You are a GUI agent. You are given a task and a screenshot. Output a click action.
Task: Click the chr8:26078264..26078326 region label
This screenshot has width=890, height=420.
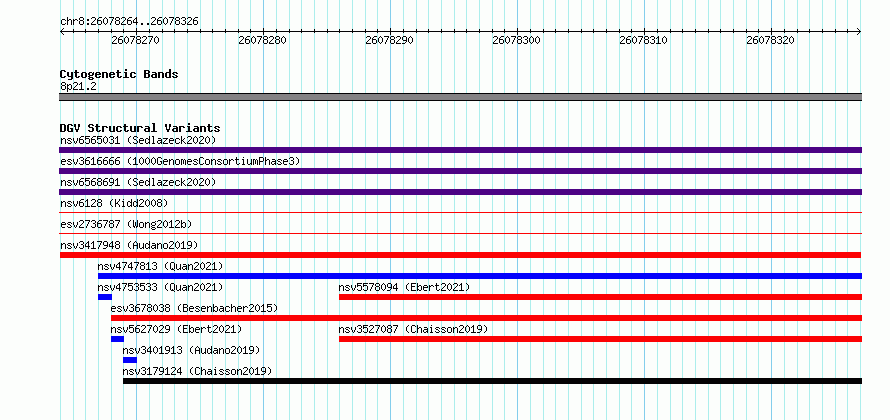(x=129, y=22)
